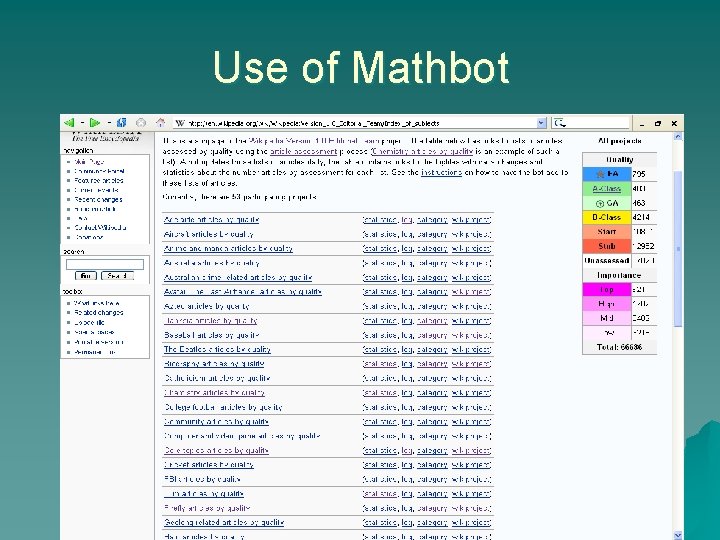This screenshot has height=540, width=720.
Task: Open Community articles by quality
Action: click(x=216, y=422)
